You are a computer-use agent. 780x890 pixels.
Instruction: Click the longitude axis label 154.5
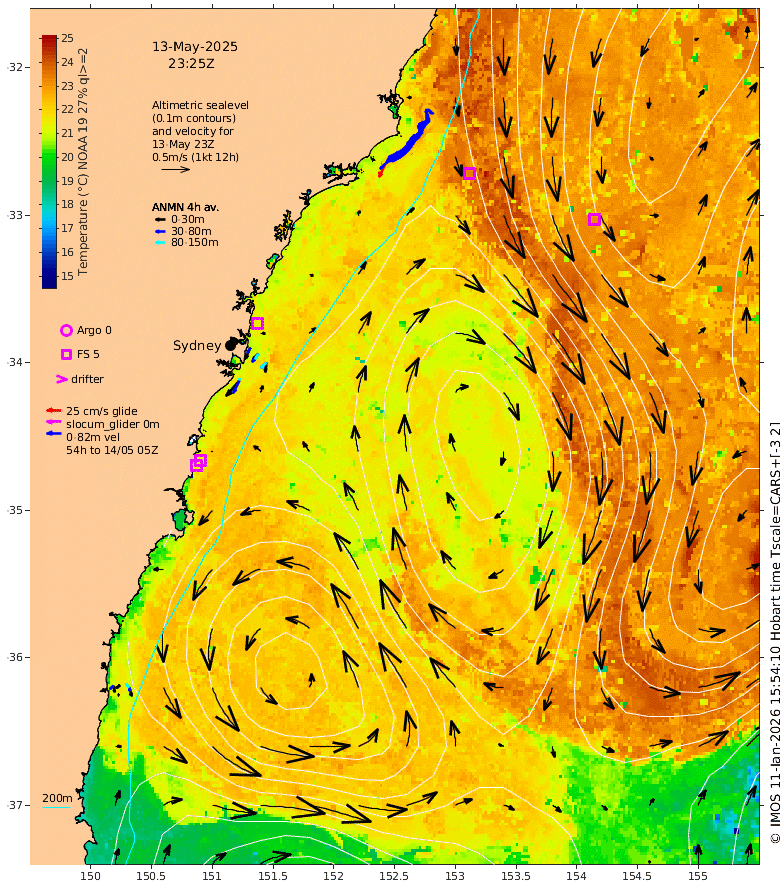(x=637, y=876)
